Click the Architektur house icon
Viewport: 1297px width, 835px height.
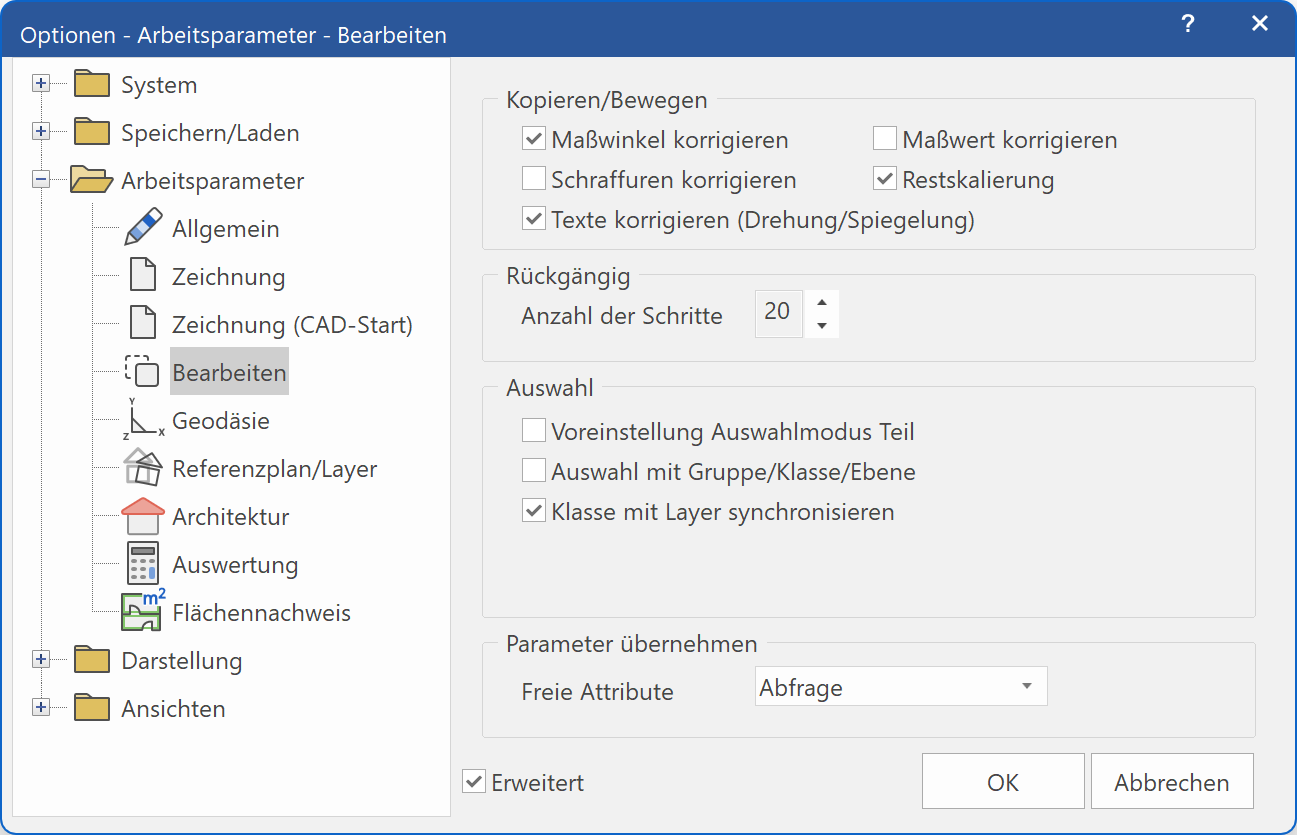tap(143, 516)
